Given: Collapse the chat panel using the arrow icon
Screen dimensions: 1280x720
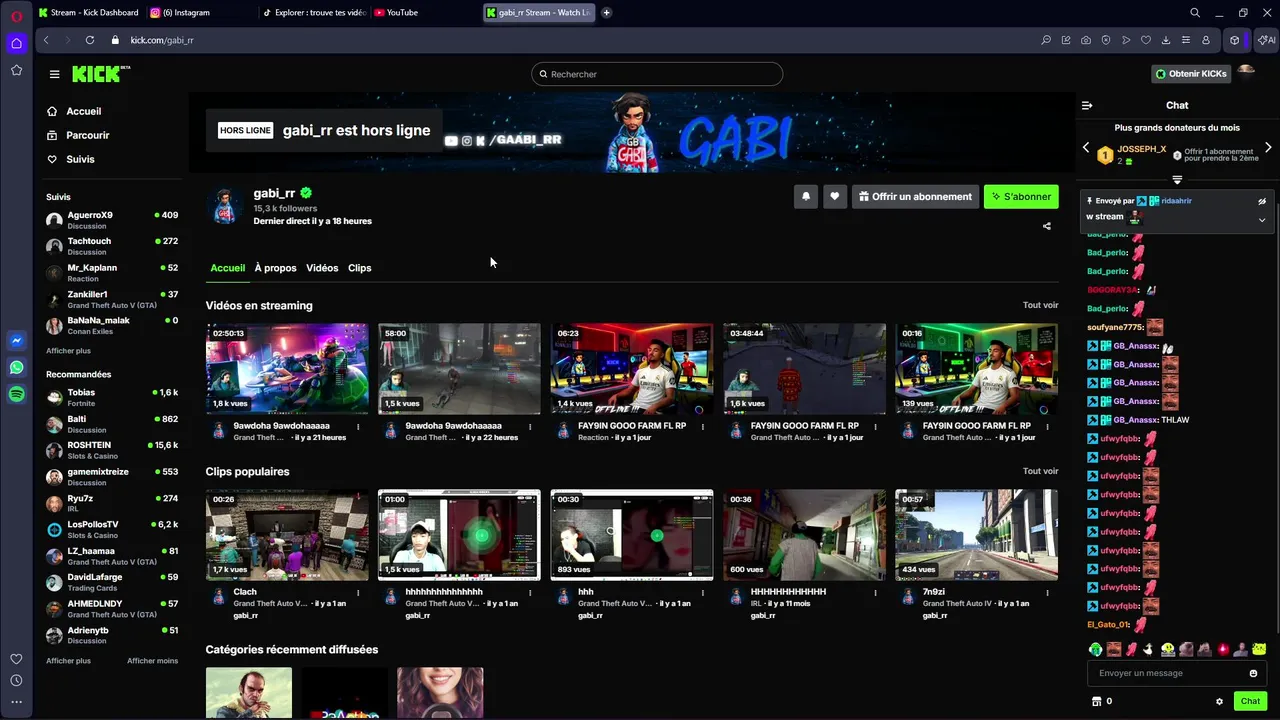Looking at the screenshot, I should click(x=1087, y=105).
